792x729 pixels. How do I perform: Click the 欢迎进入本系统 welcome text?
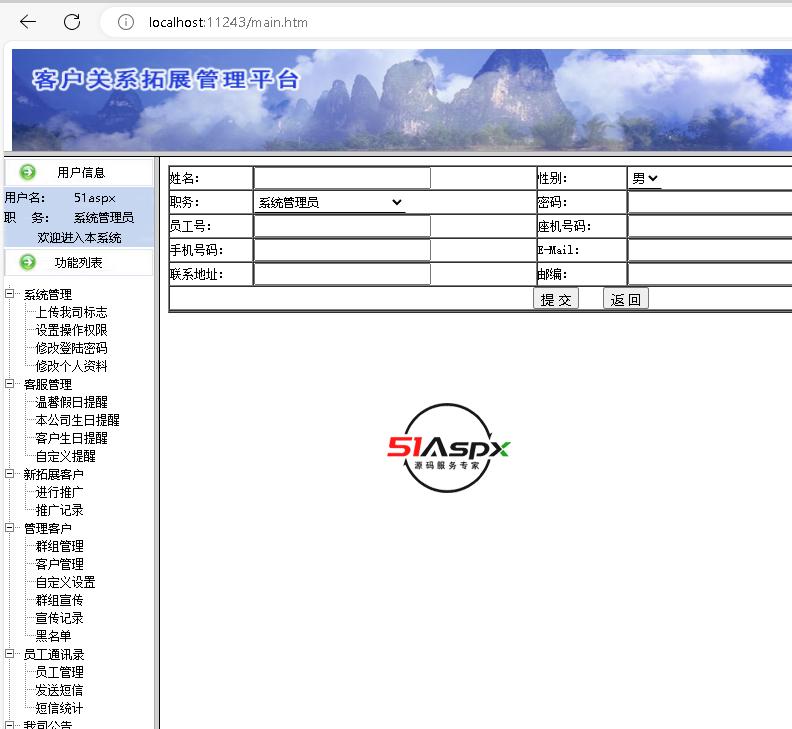[79, 237]
